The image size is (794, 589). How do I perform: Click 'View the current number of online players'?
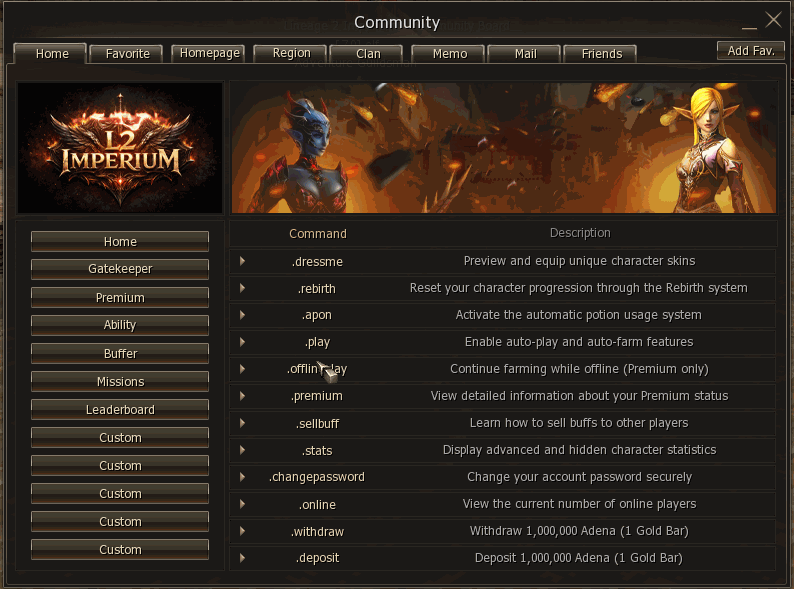pyautogui.click(x=579, y=504)
